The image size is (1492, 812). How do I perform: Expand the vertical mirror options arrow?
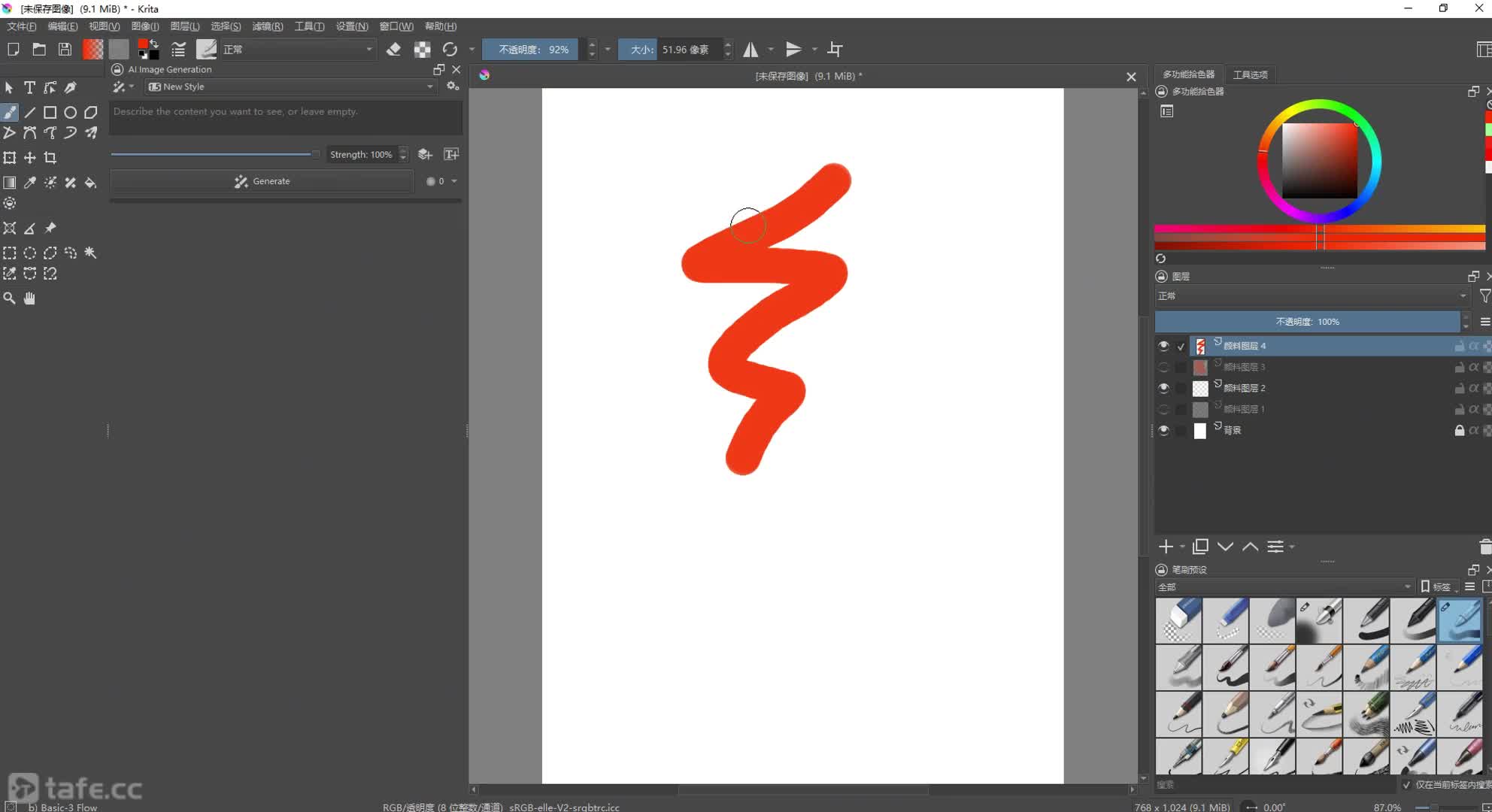point(814,50)
